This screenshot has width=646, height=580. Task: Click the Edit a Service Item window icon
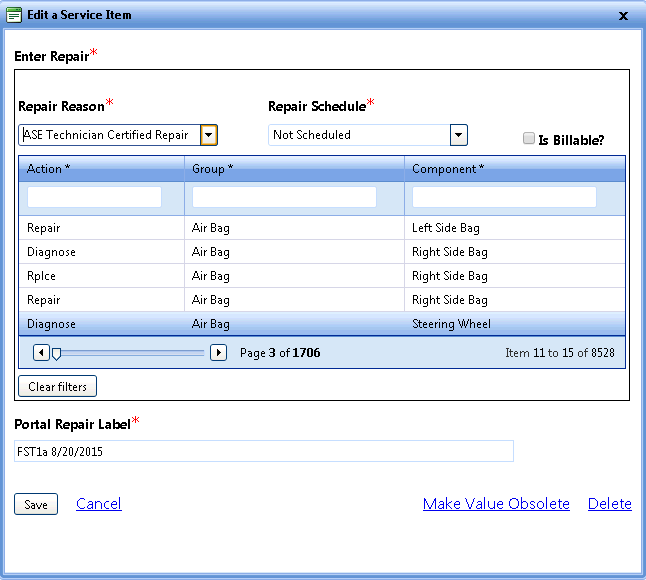click(x=14, y=15)
